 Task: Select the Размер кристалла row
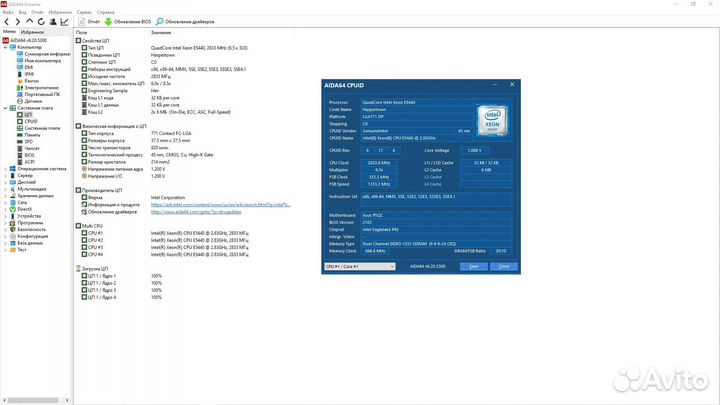125,162
